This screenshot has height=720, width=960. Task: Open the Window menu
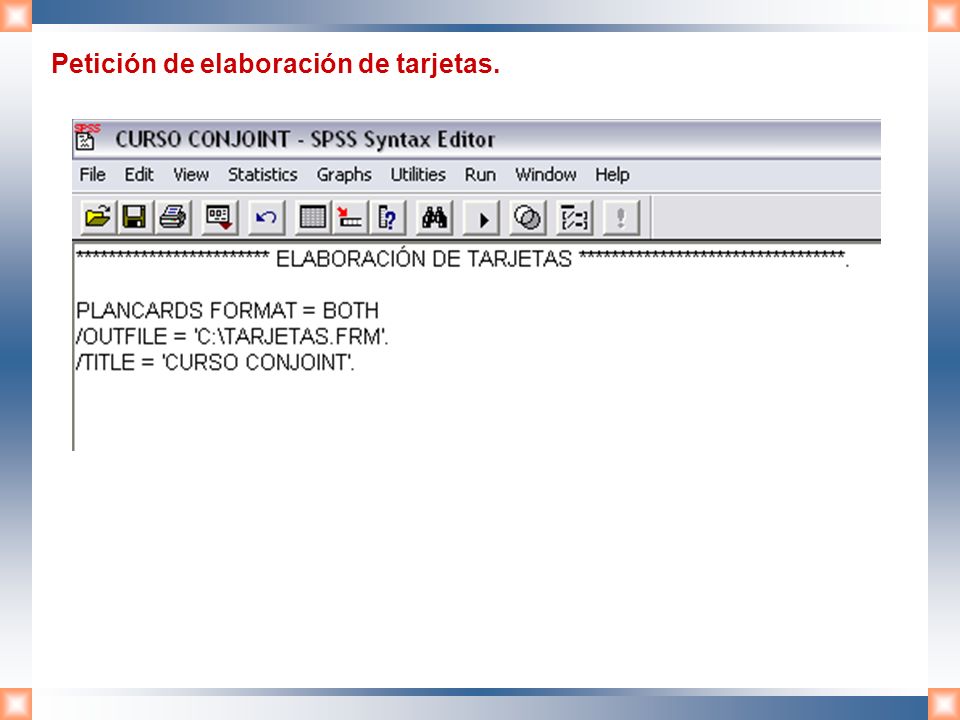(546, 174)
